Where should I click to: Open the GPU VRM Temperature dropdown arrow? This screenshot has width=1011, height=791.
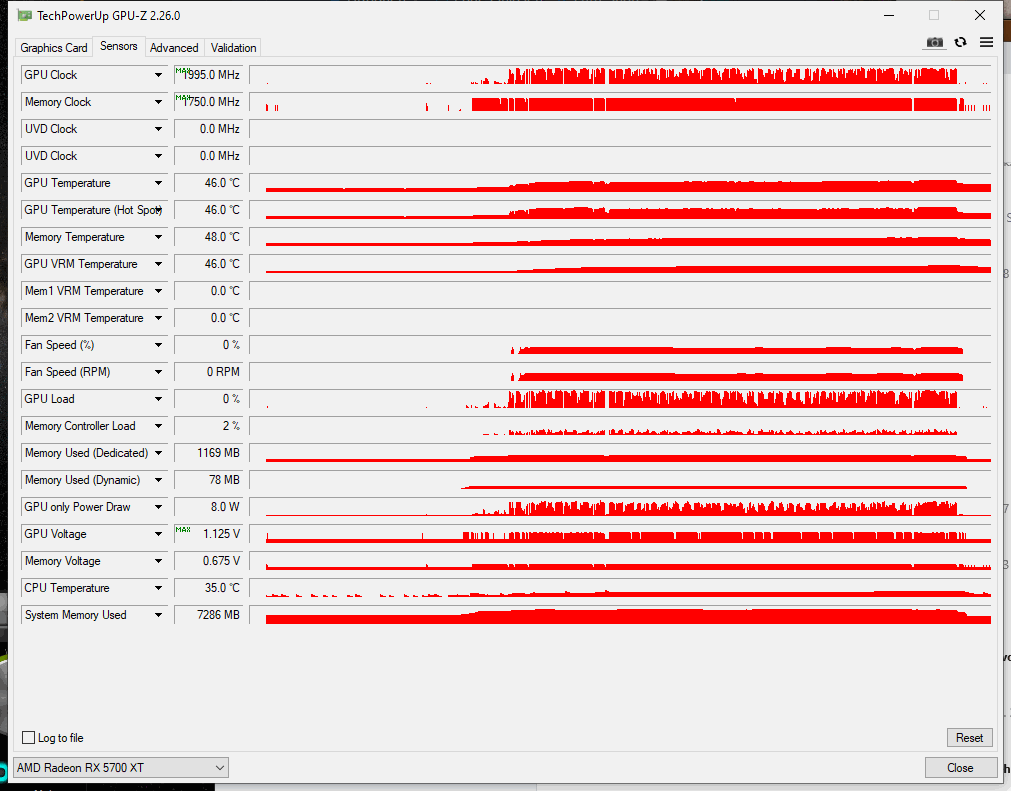click(159, 265)
